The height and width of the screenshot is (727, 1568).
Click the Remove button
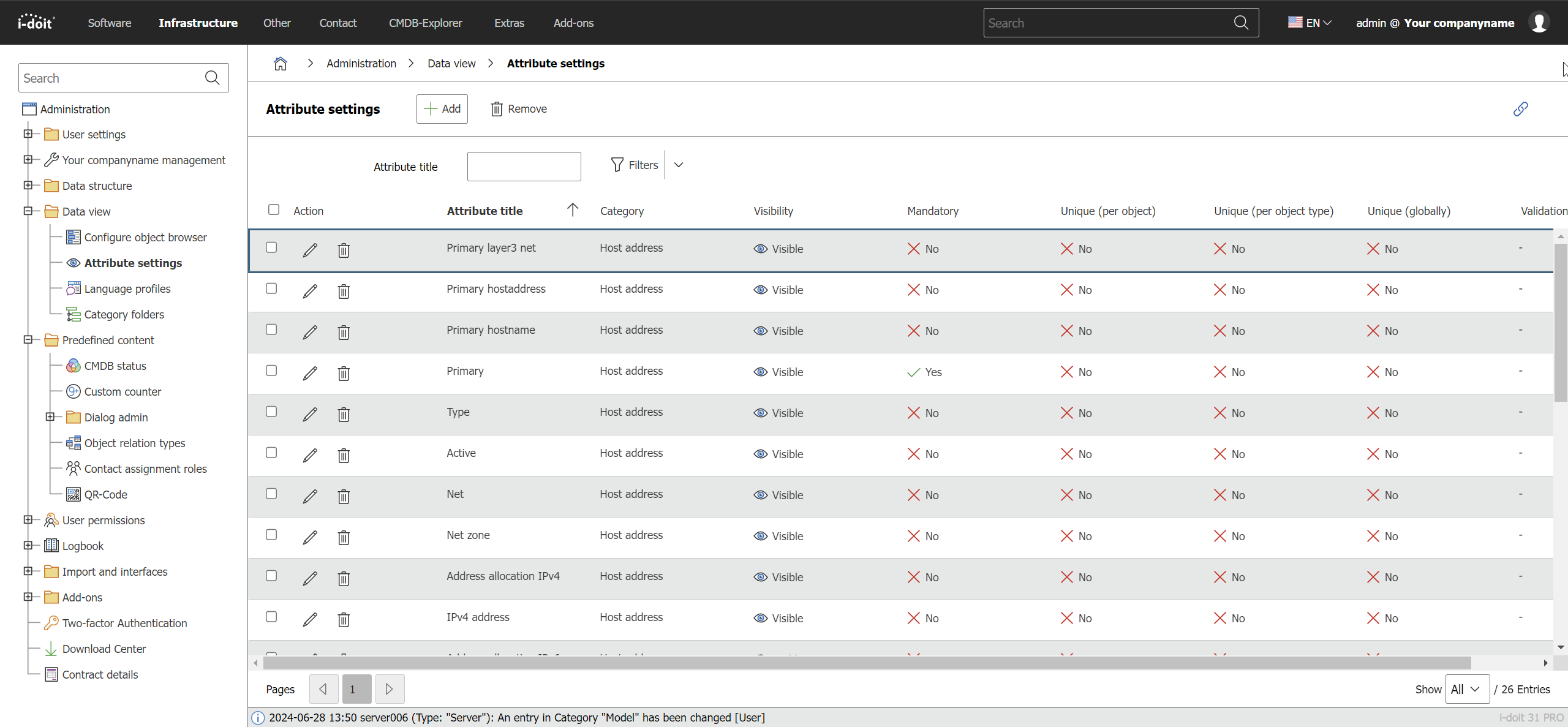518,109
